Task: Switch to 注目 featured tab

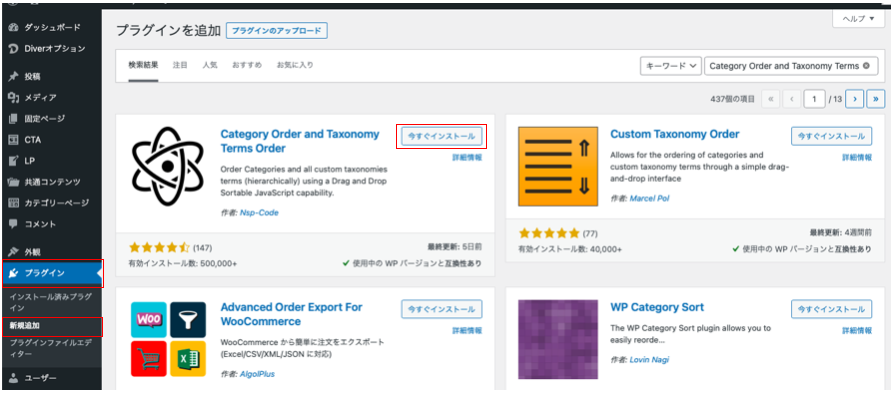Action: tap(180, 65)
